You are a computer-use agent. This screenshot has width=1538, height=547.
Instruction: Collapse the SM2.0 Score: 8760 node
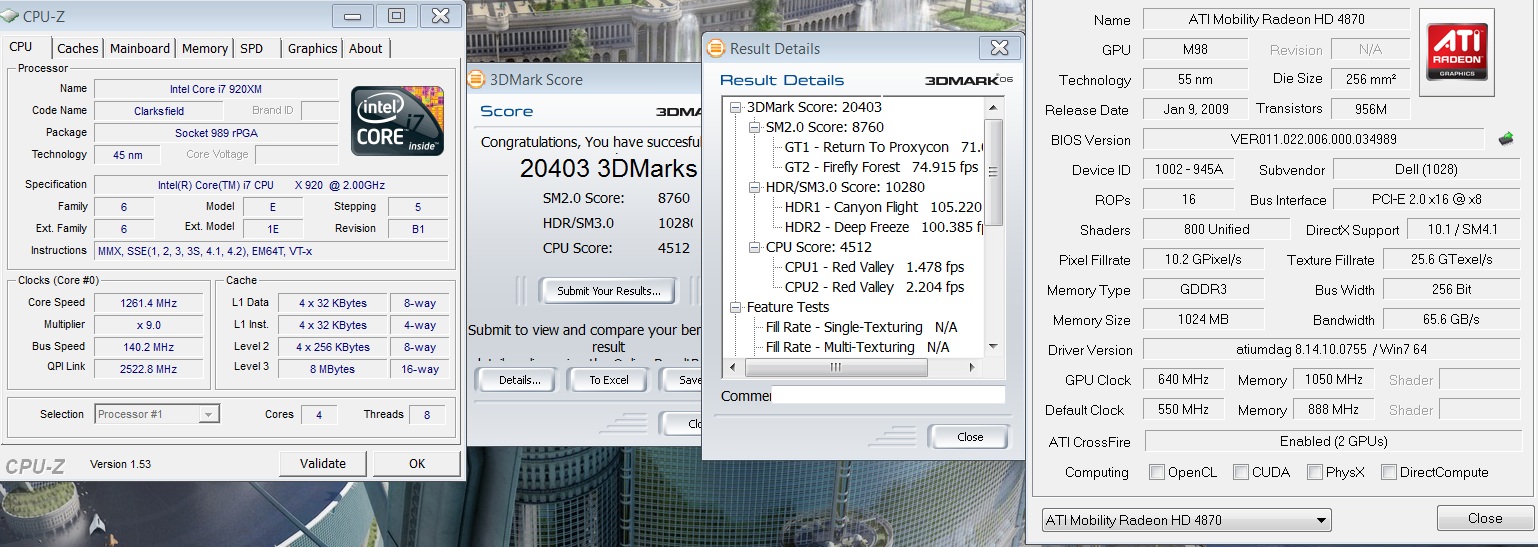(755, 127)
